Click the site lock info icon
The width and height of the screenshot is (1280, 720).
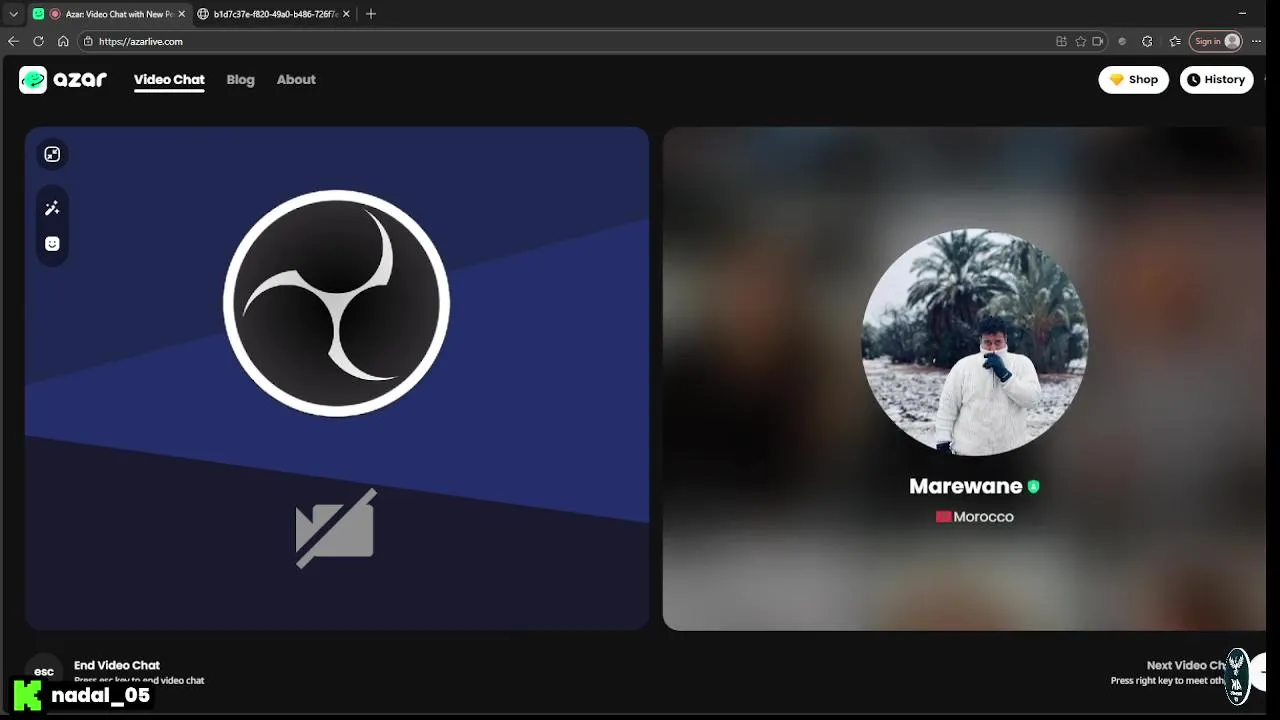coord(88,41)
